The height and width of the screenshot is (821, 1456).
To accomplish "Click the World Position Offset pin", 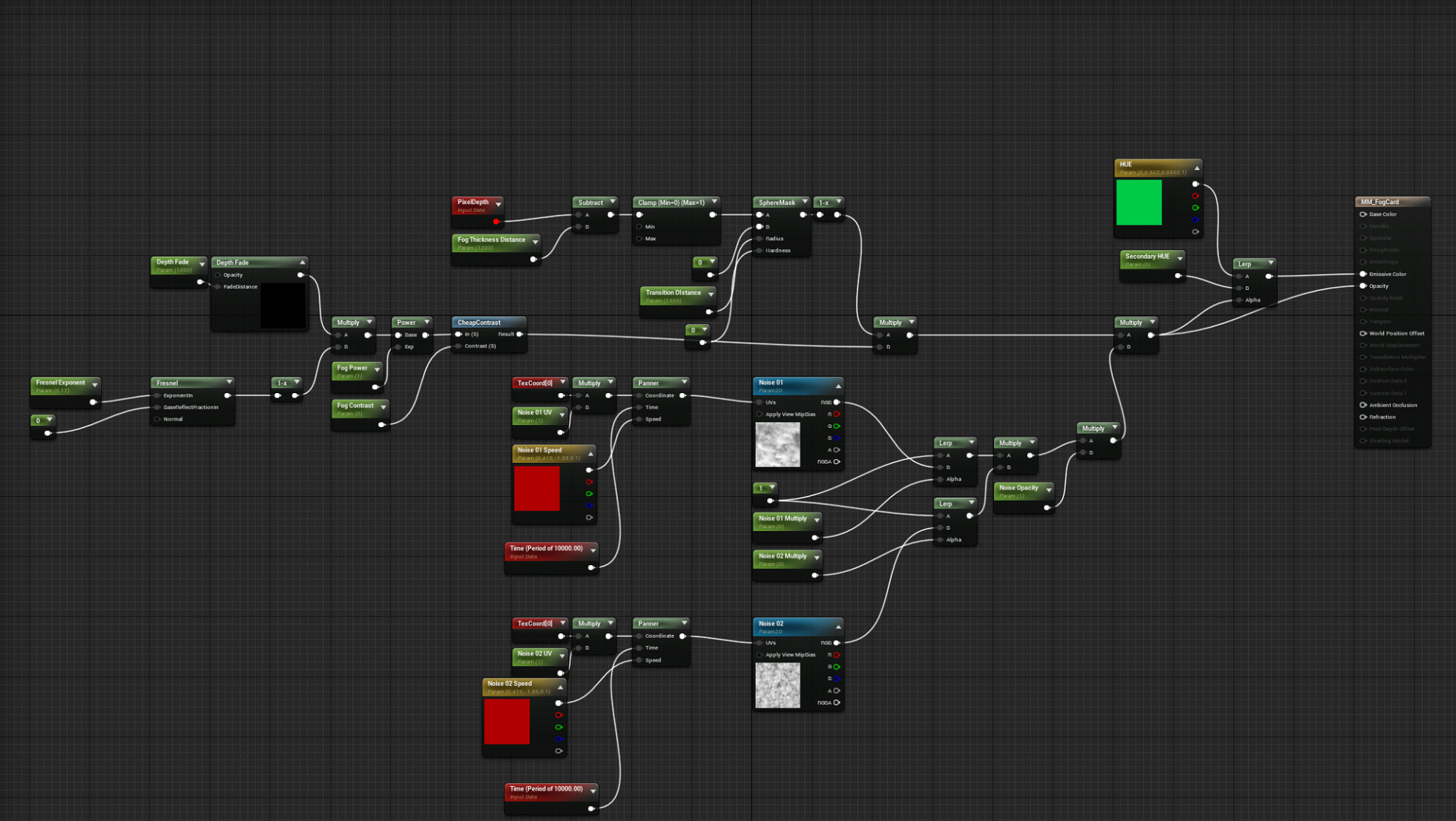I will 1363,333.
